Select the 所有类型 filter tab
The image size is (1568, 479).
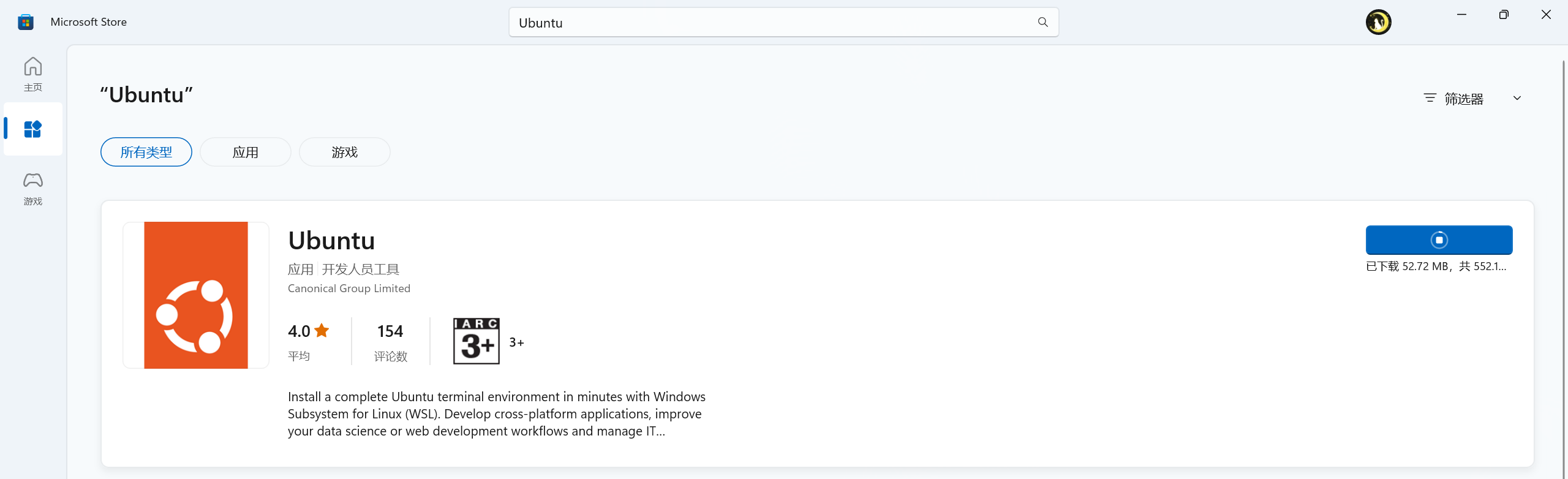(146, 152)
